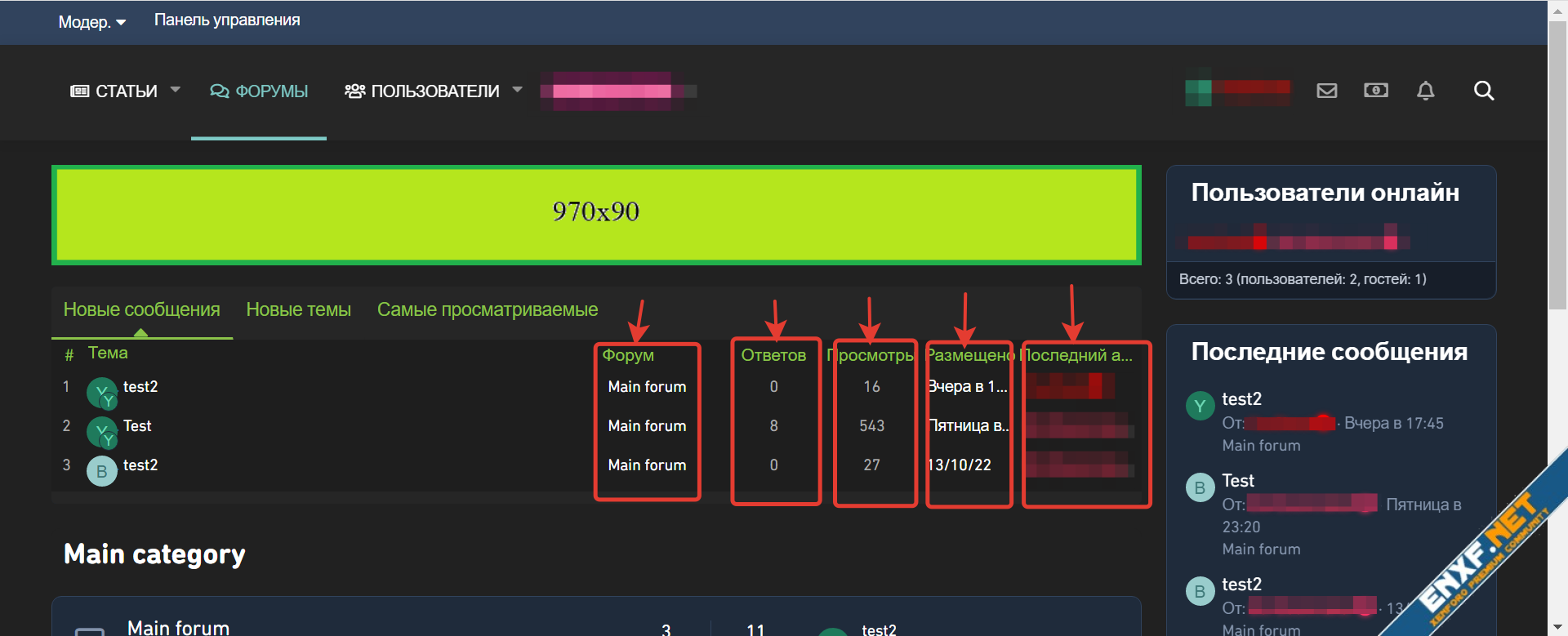The image size is (1568, 636).
Task: Open the alerts bell icon
Action: click(x=1425, y=91)
